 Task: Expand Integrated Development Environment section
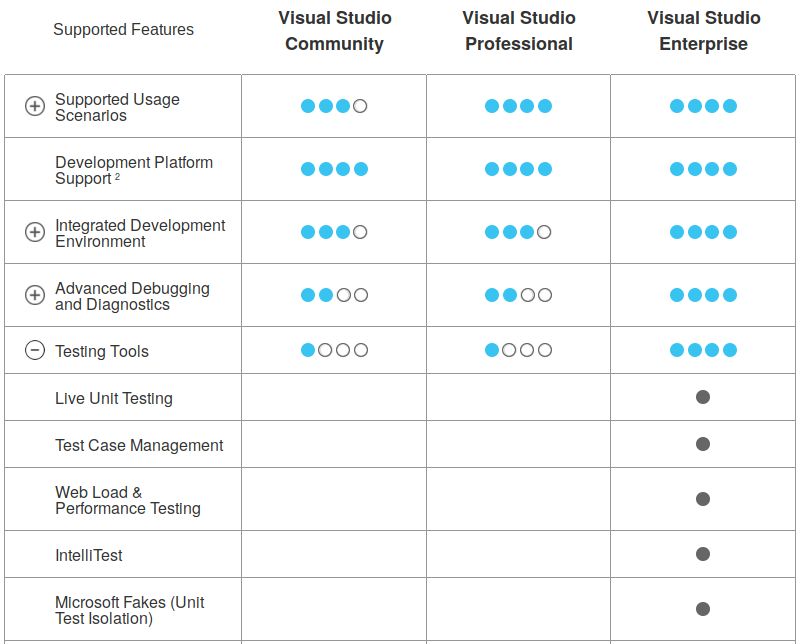35,232
